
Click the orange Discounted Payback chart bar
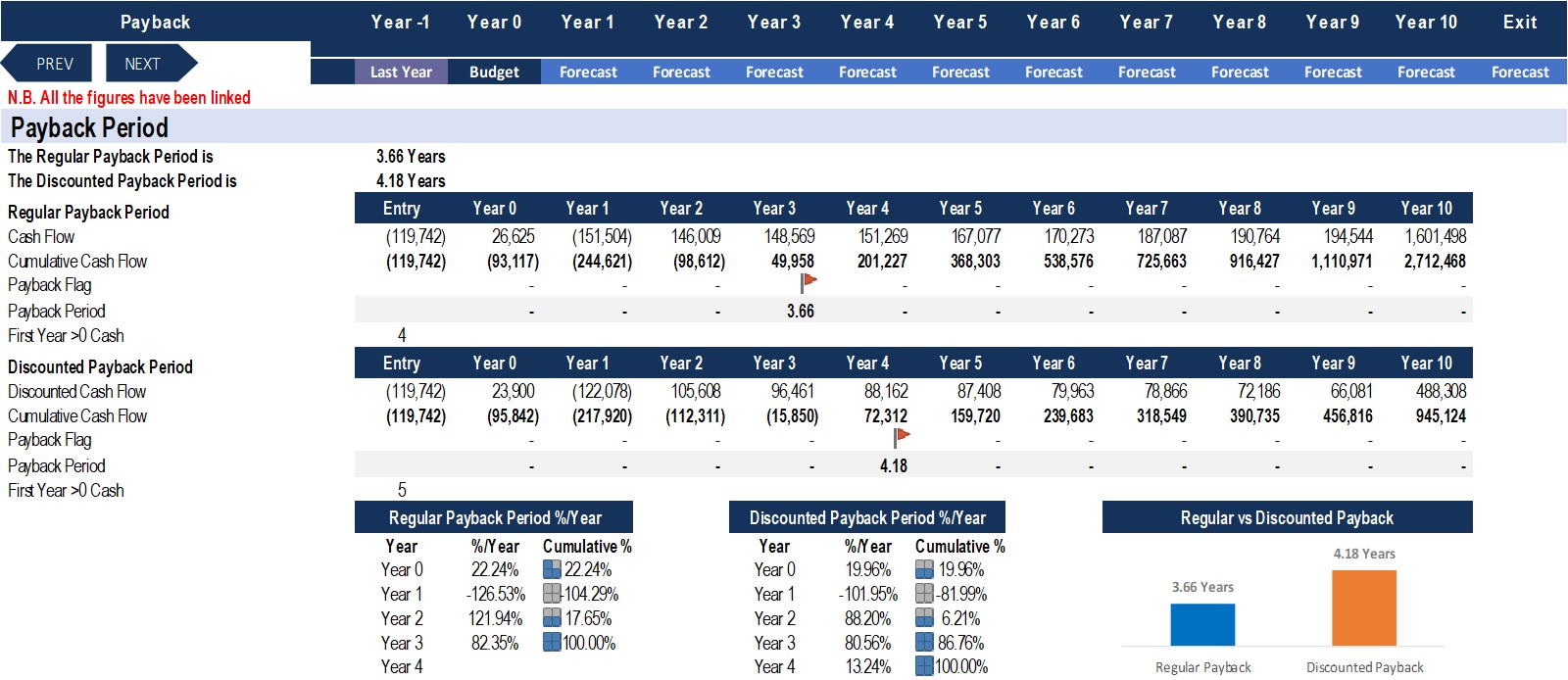tap(1364, 607)
